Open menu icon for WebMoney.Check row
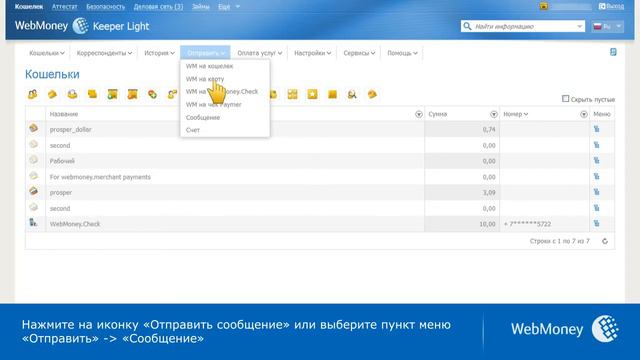The image size is (640, 360). point(596,223)
